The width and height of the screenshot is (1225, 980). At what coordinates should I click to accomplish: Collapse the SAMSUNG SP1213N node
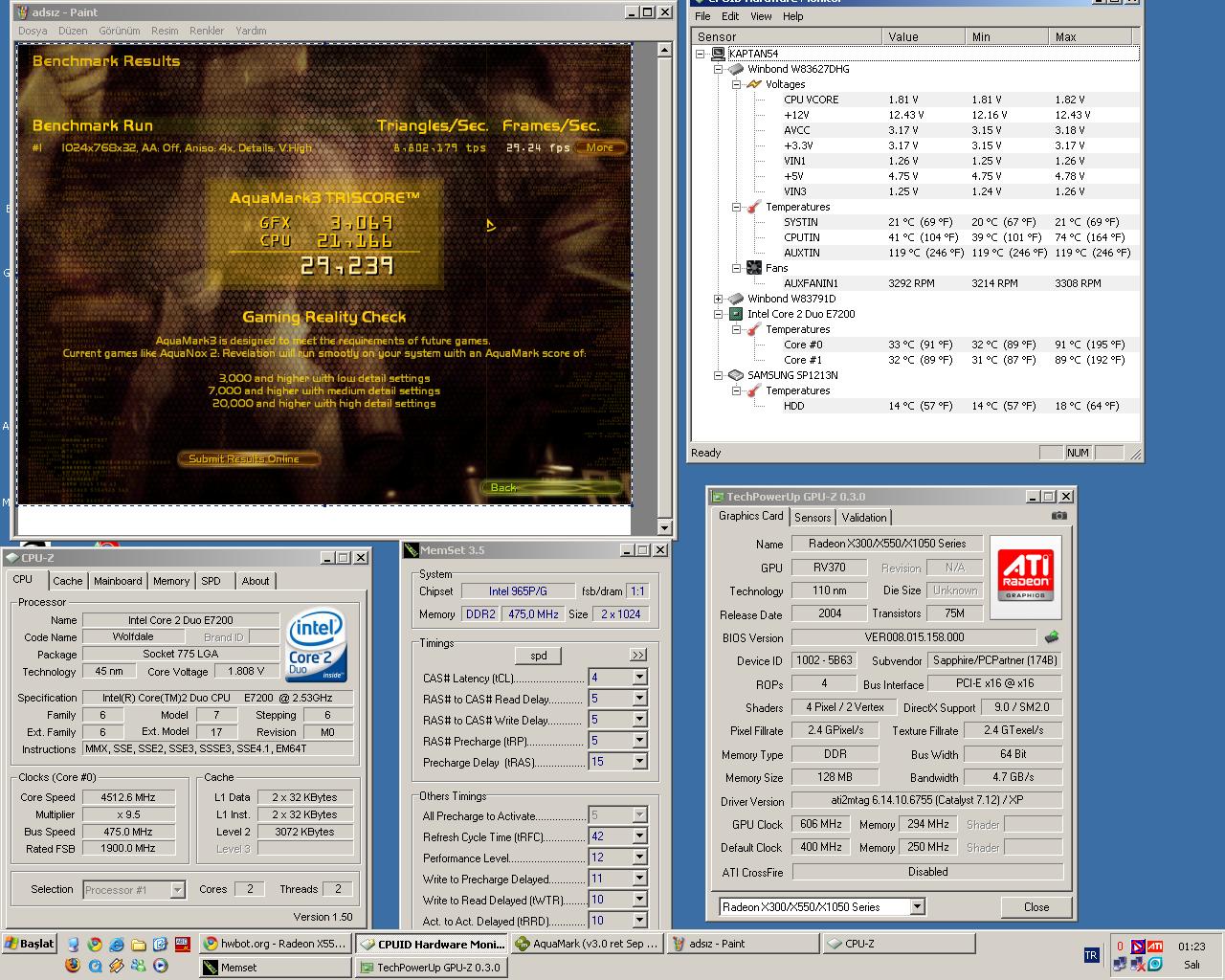click(719, 375)
